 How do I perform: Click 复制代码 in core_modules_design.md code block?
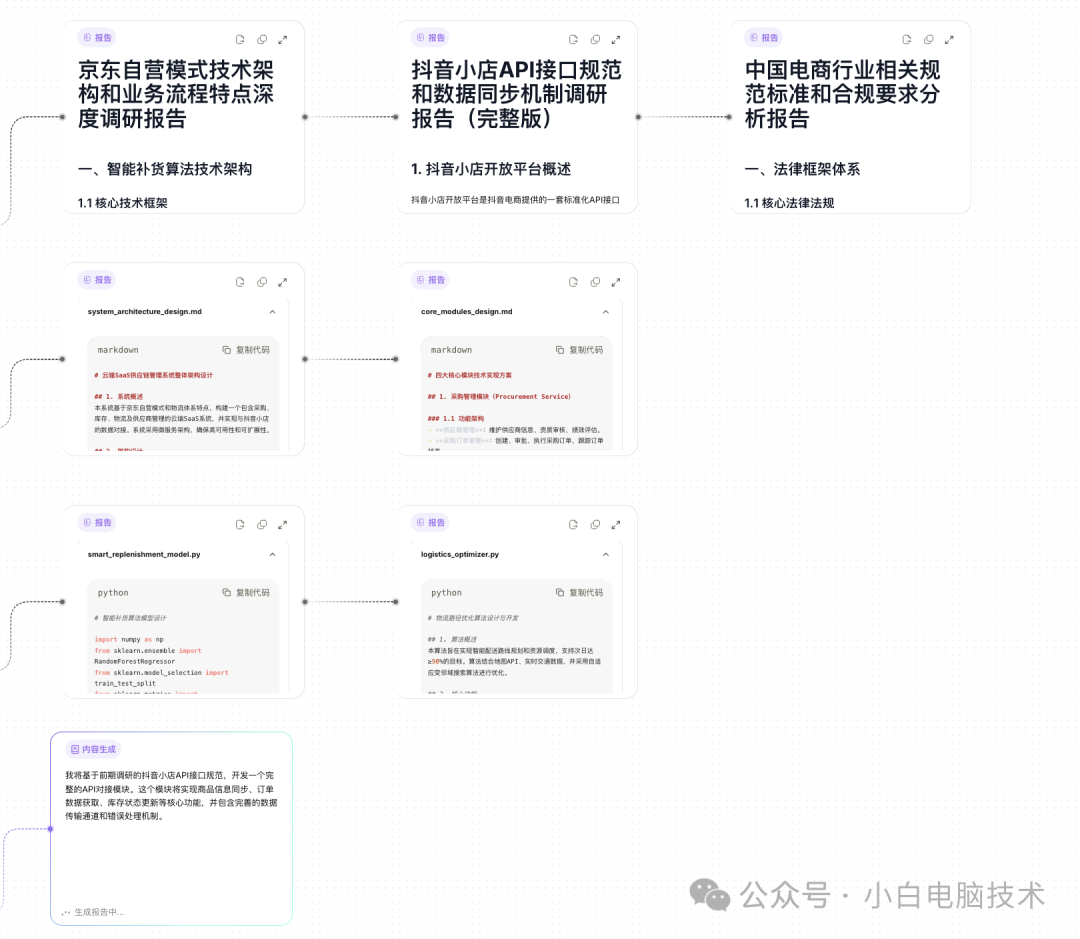point(579,350)
